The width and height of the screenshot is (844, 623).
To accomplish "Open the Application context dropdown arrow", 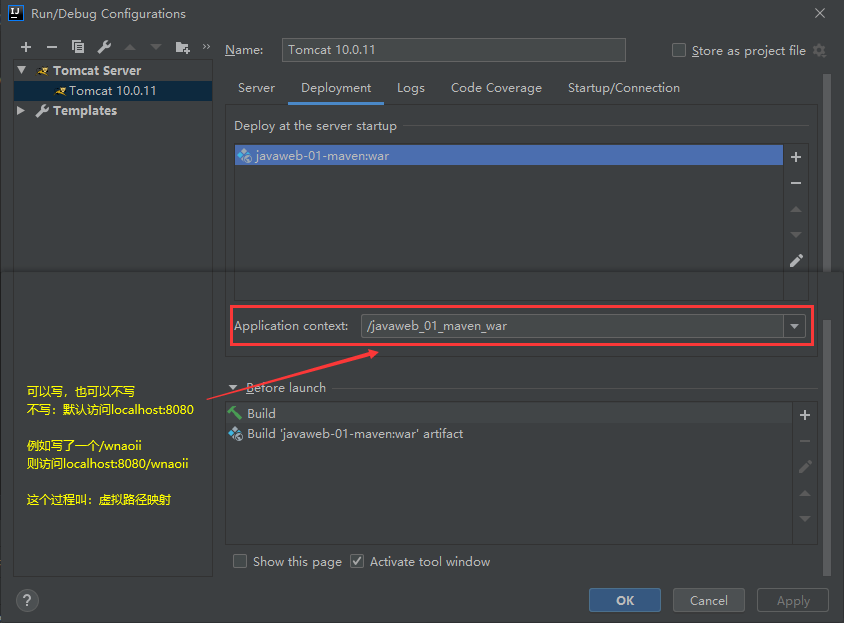I will click(795, 326).
